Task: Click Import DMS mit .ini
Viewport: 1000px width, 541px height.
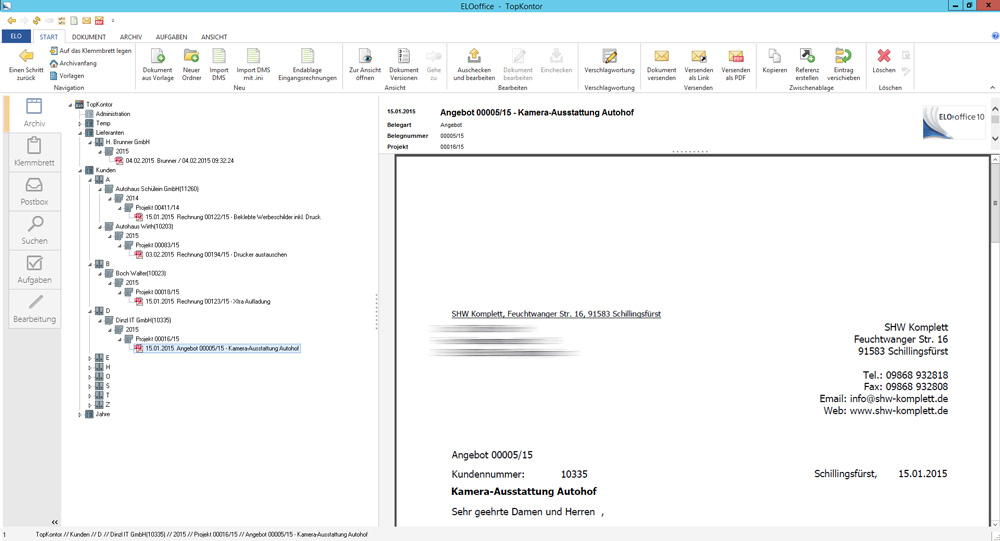Action: [x=253, y=64]
